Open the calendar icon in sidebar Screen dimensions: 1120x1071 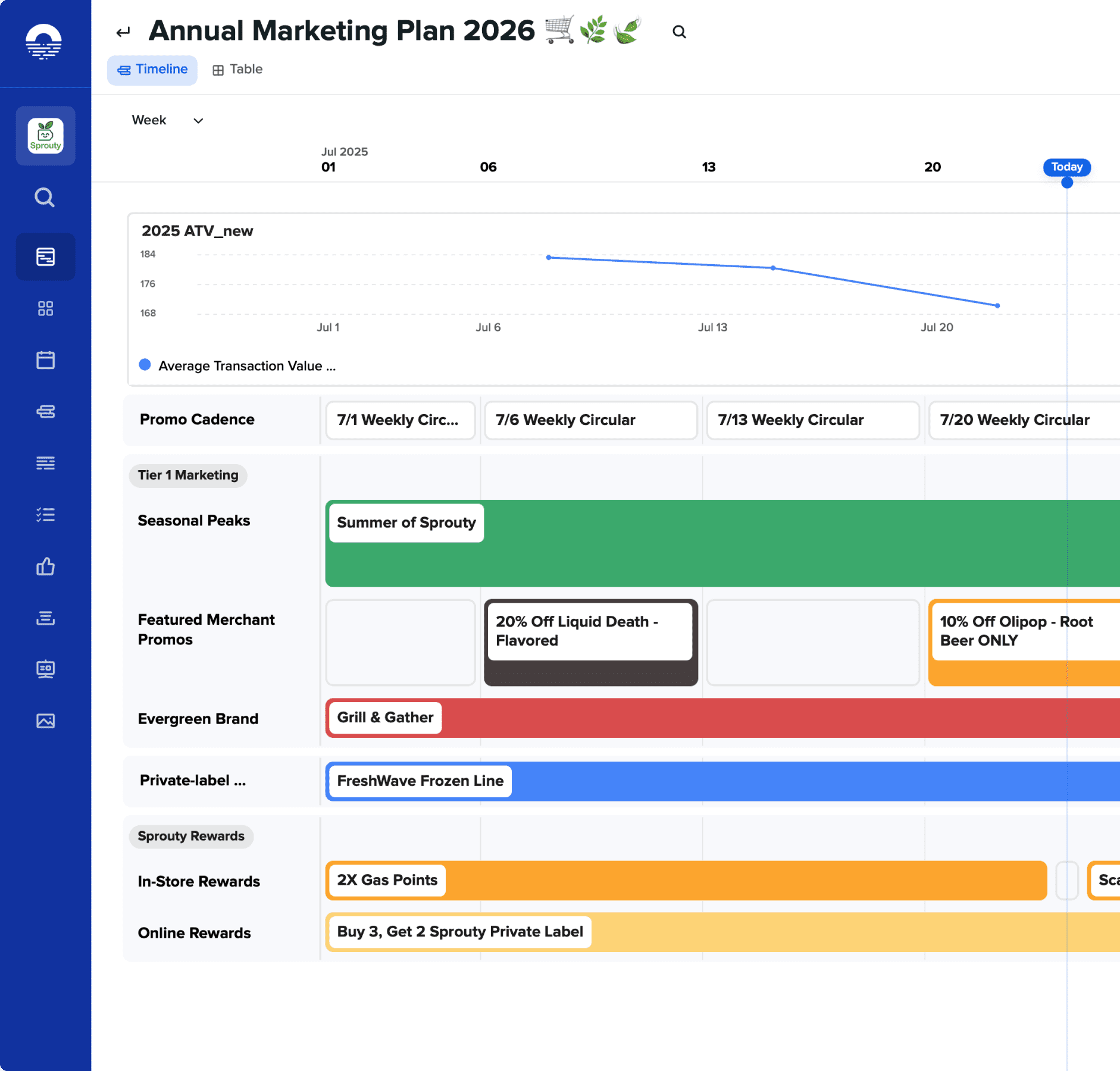45,360
